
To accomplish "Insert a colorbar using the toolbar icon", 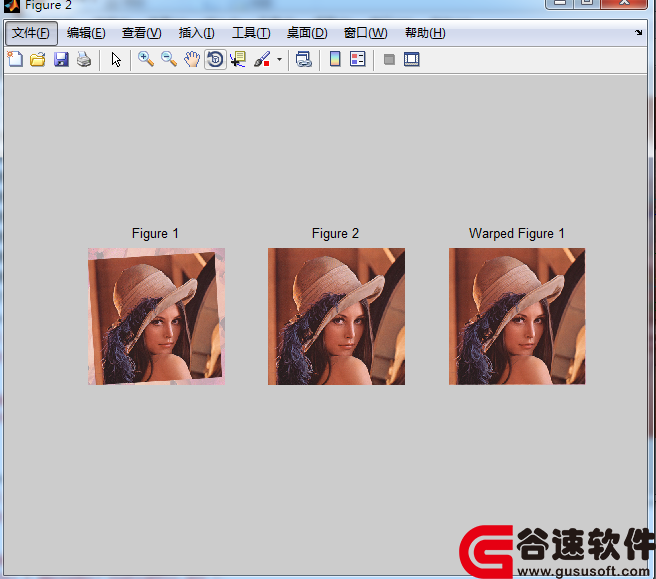I will [335, 59].
